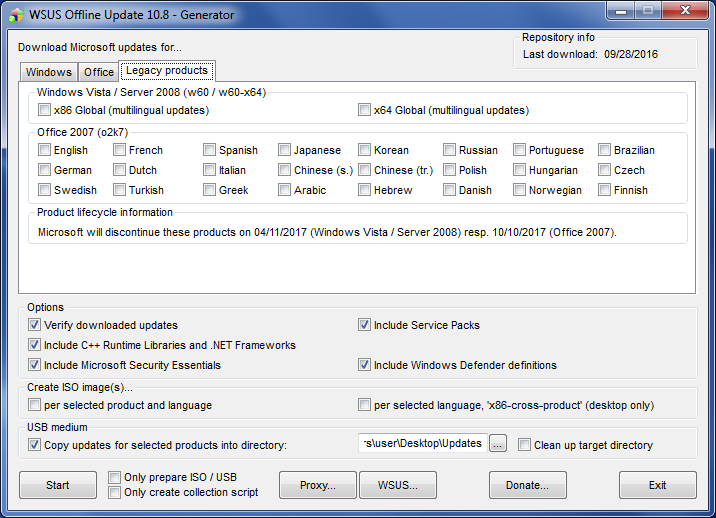This screenshot has height=518, width=716.
Task: Open the Proxy settings button
Action: click(318, 485)
